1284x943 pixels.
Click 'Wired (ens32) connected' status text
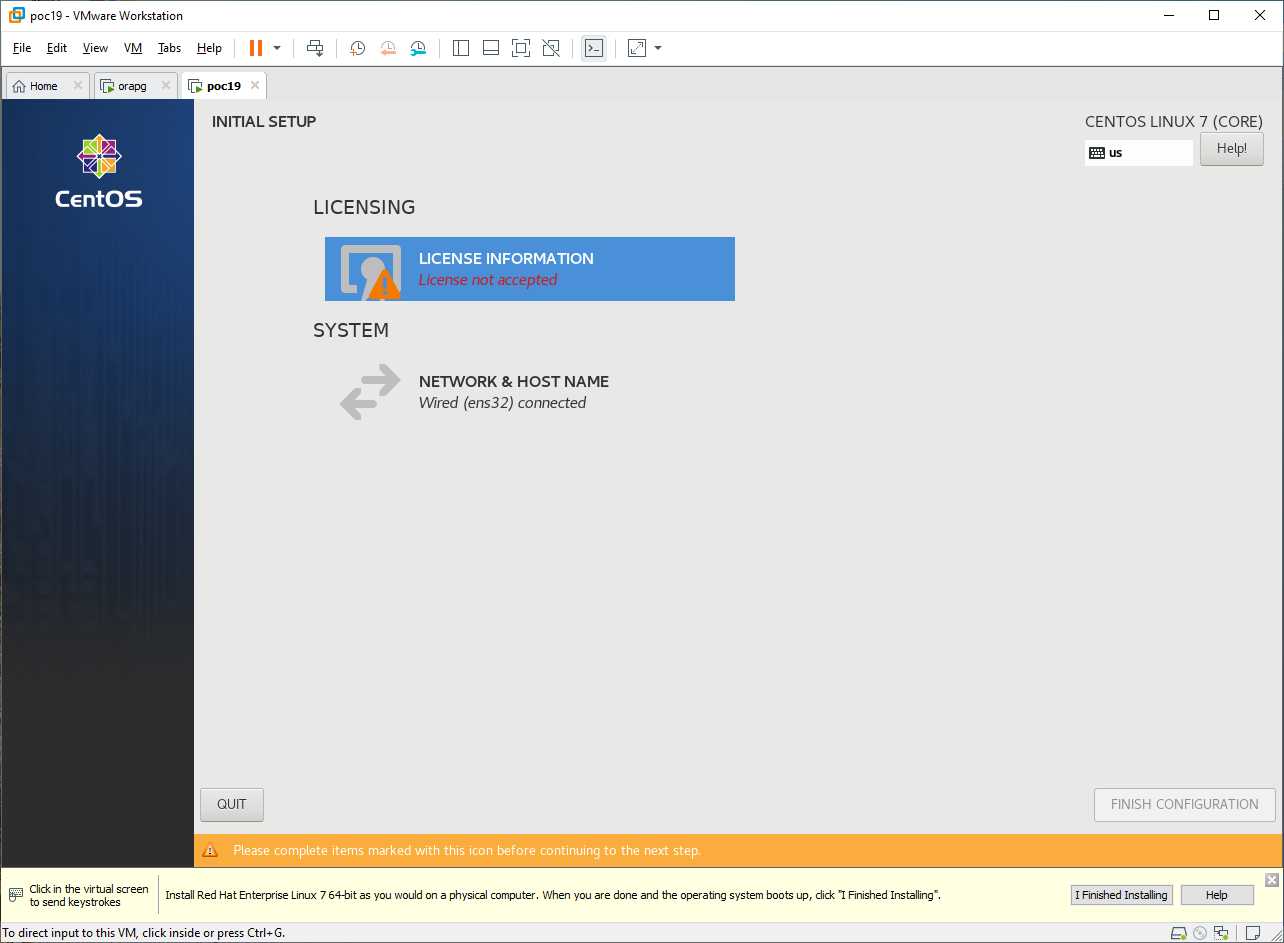pos(502,403)
